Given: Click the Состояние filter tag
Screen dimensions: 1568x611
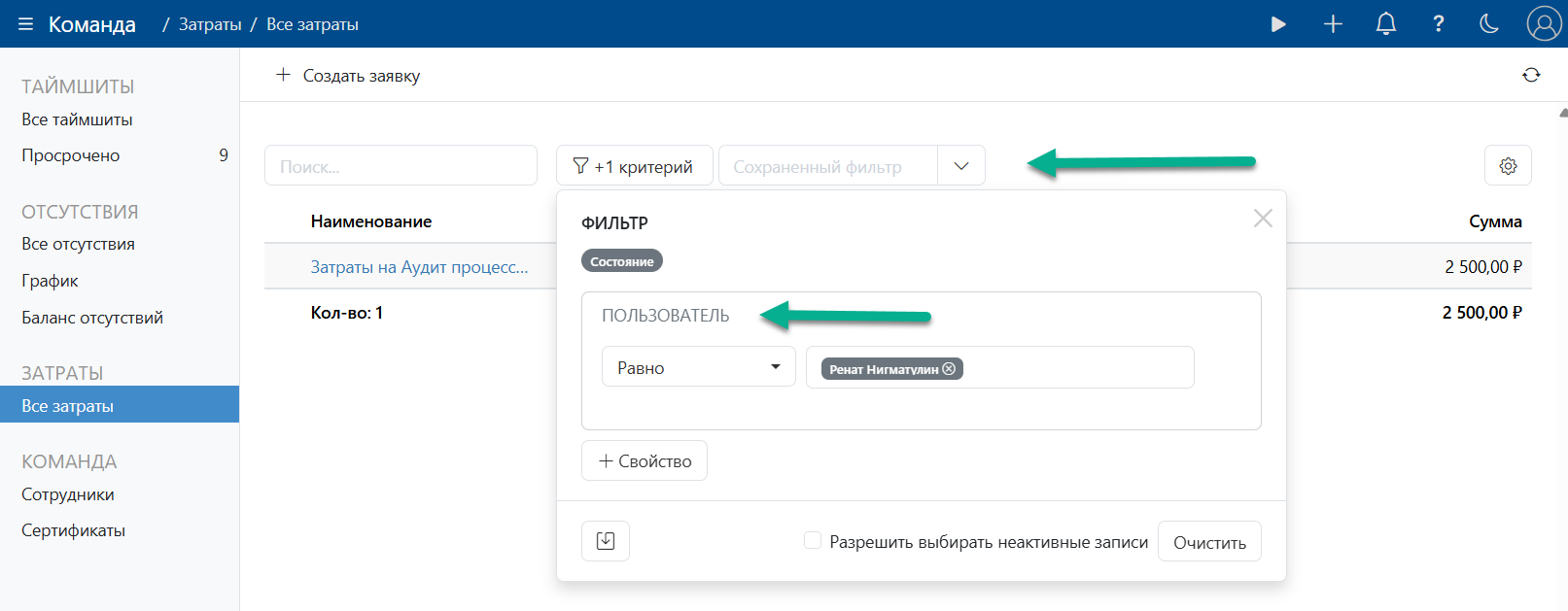Looking at the screenshot, I should pos(622,260).
